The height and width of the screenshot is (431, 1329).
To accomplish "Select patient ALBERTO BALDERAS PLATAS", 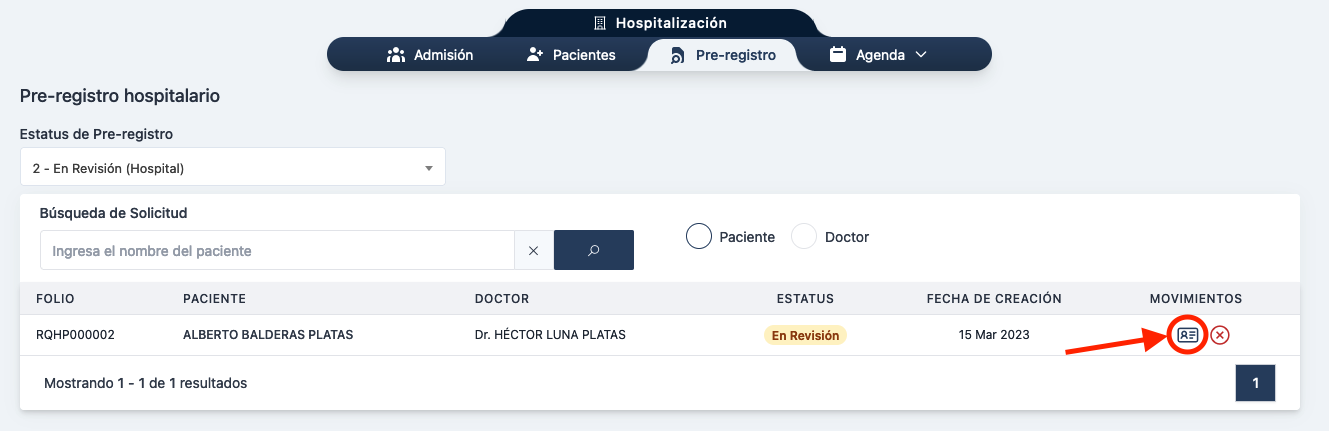I will click(x=268, y=335).
